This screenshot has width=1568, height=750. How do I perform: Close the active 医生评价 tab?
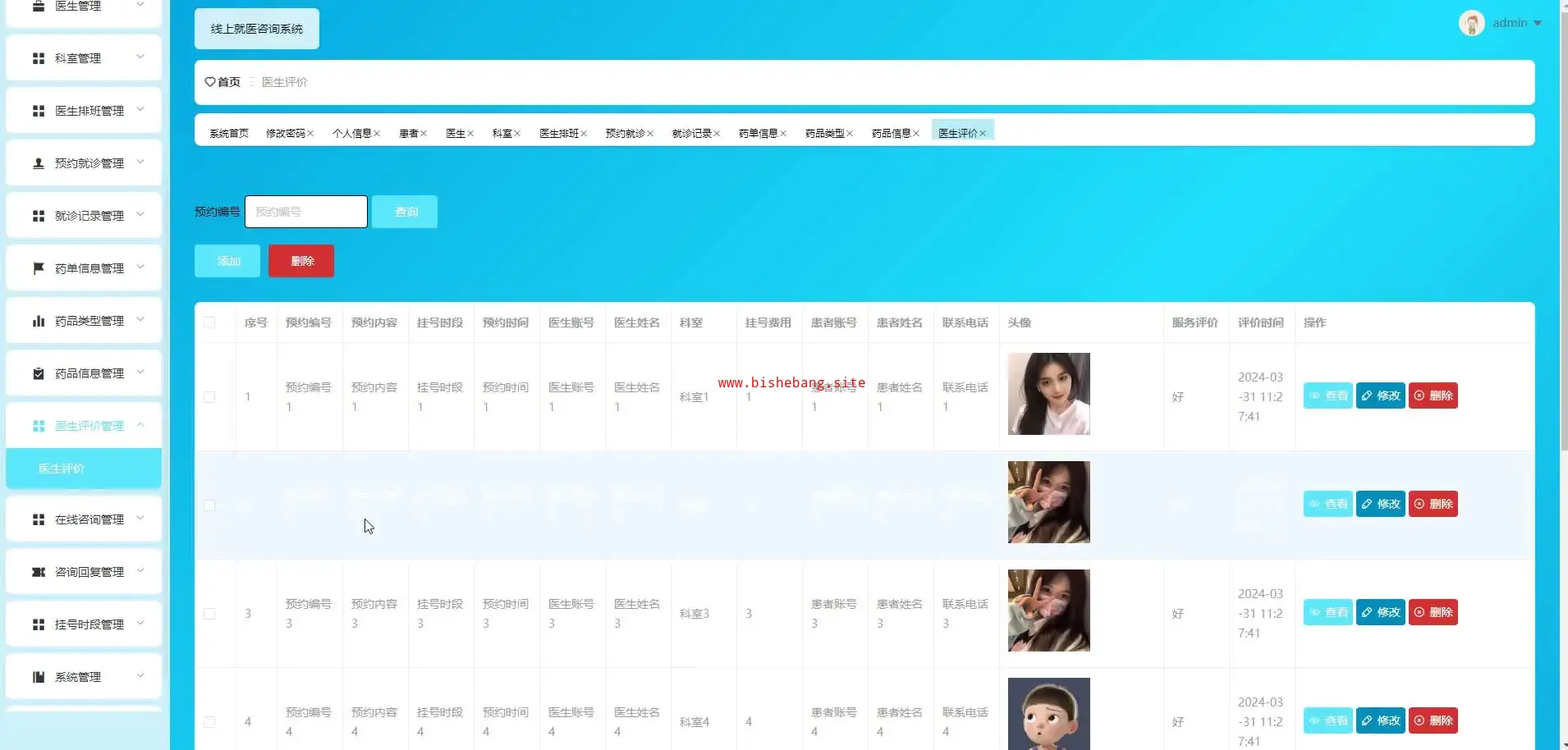tap(983, 134)
